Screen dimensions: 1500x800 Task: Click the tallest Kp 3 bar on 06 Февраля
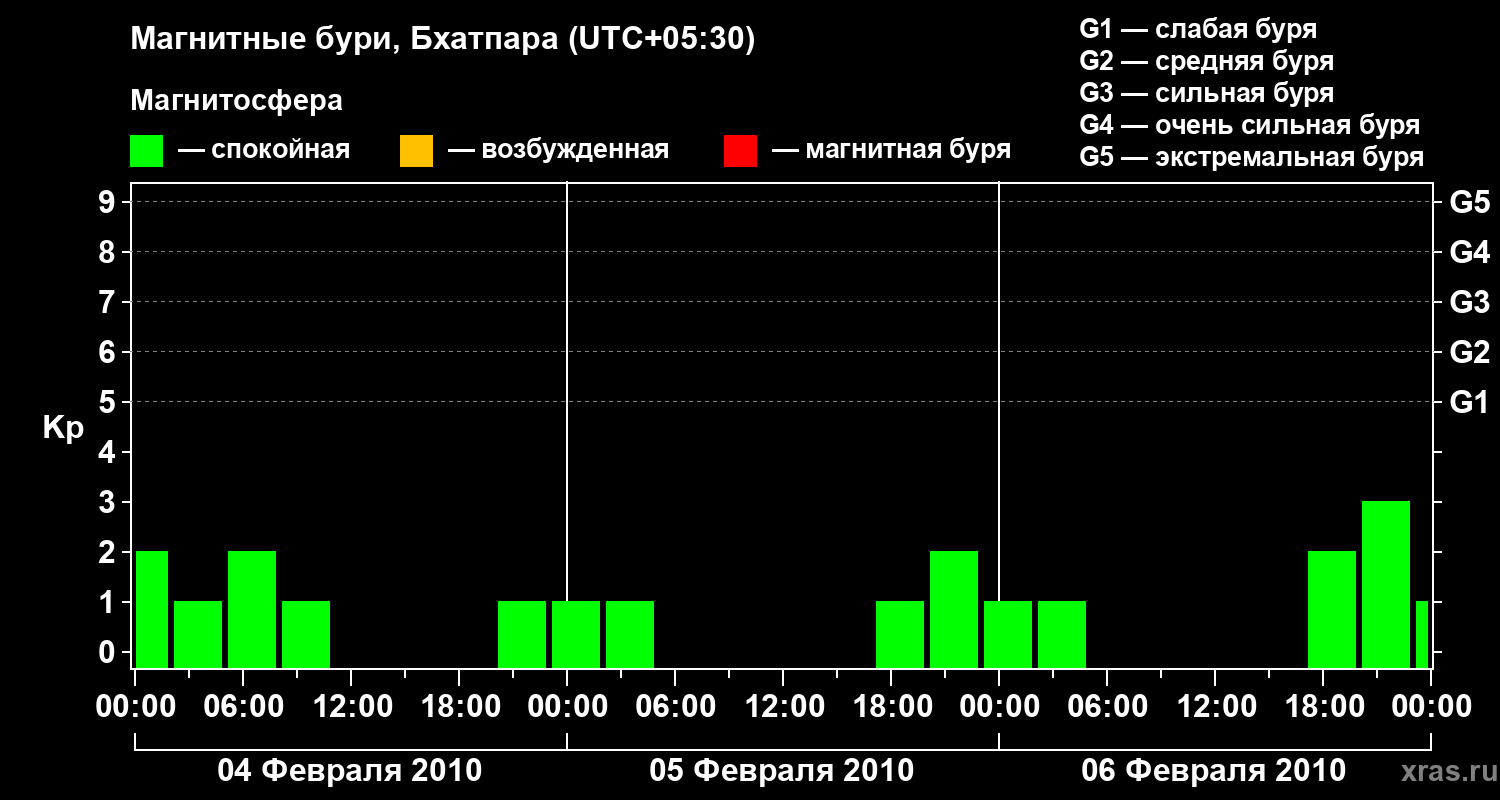click(1386, 584)
